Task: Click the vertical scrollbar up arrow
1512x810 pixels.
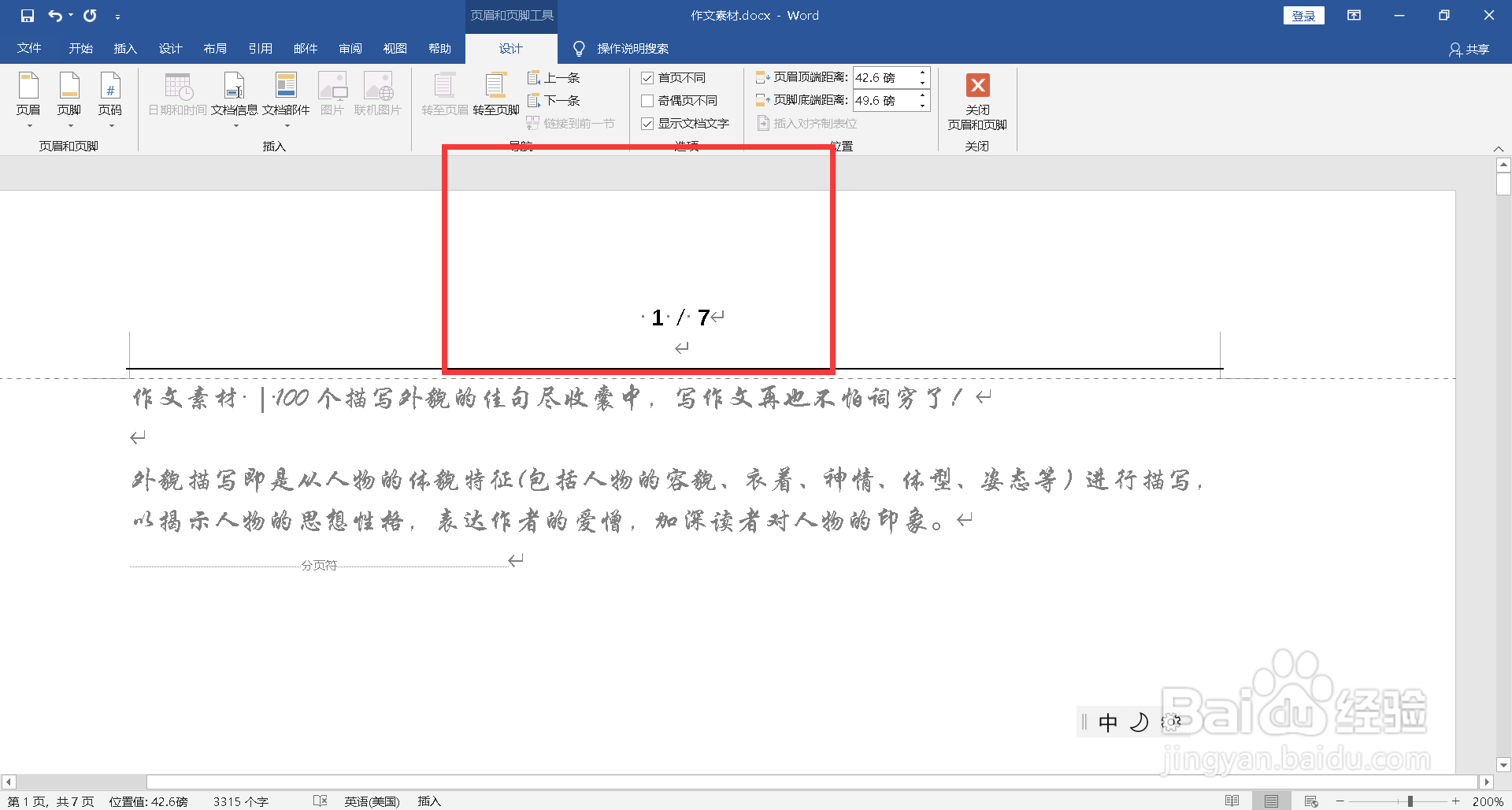Action: (1503, 165)
